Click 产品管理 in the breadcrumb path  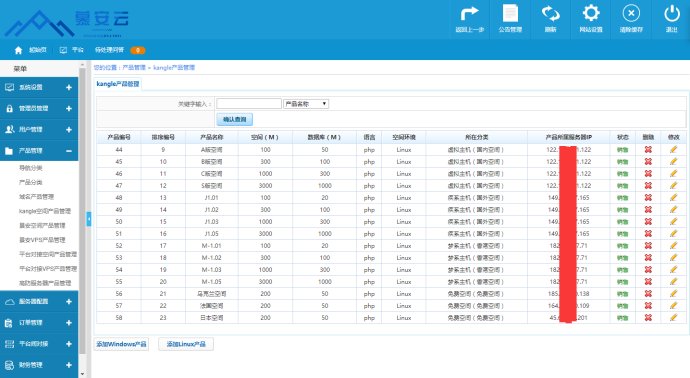(x=134, y=68)
